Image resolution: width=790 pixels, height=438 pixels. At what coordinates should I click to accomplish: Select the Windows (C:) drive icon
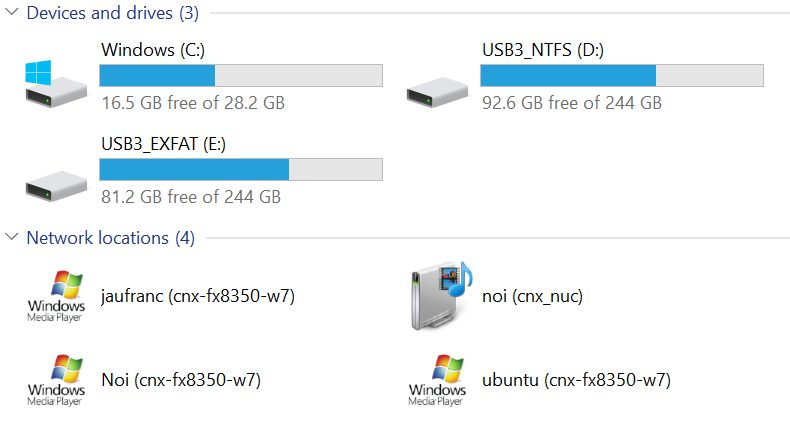coord(55,83)
